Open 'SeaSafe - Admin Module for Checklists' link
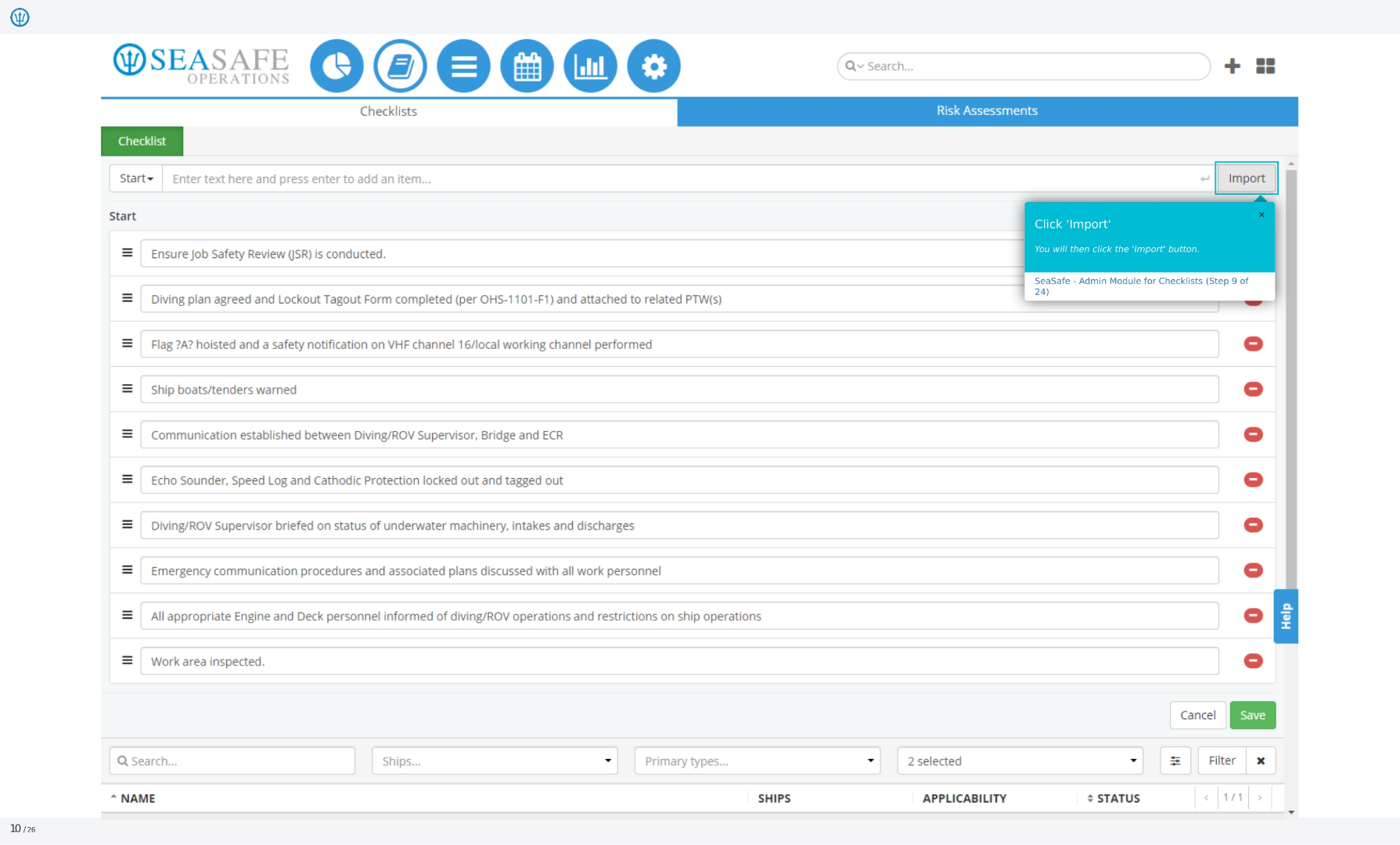Screen dimensions: 1400x845 coord(1141,286)
